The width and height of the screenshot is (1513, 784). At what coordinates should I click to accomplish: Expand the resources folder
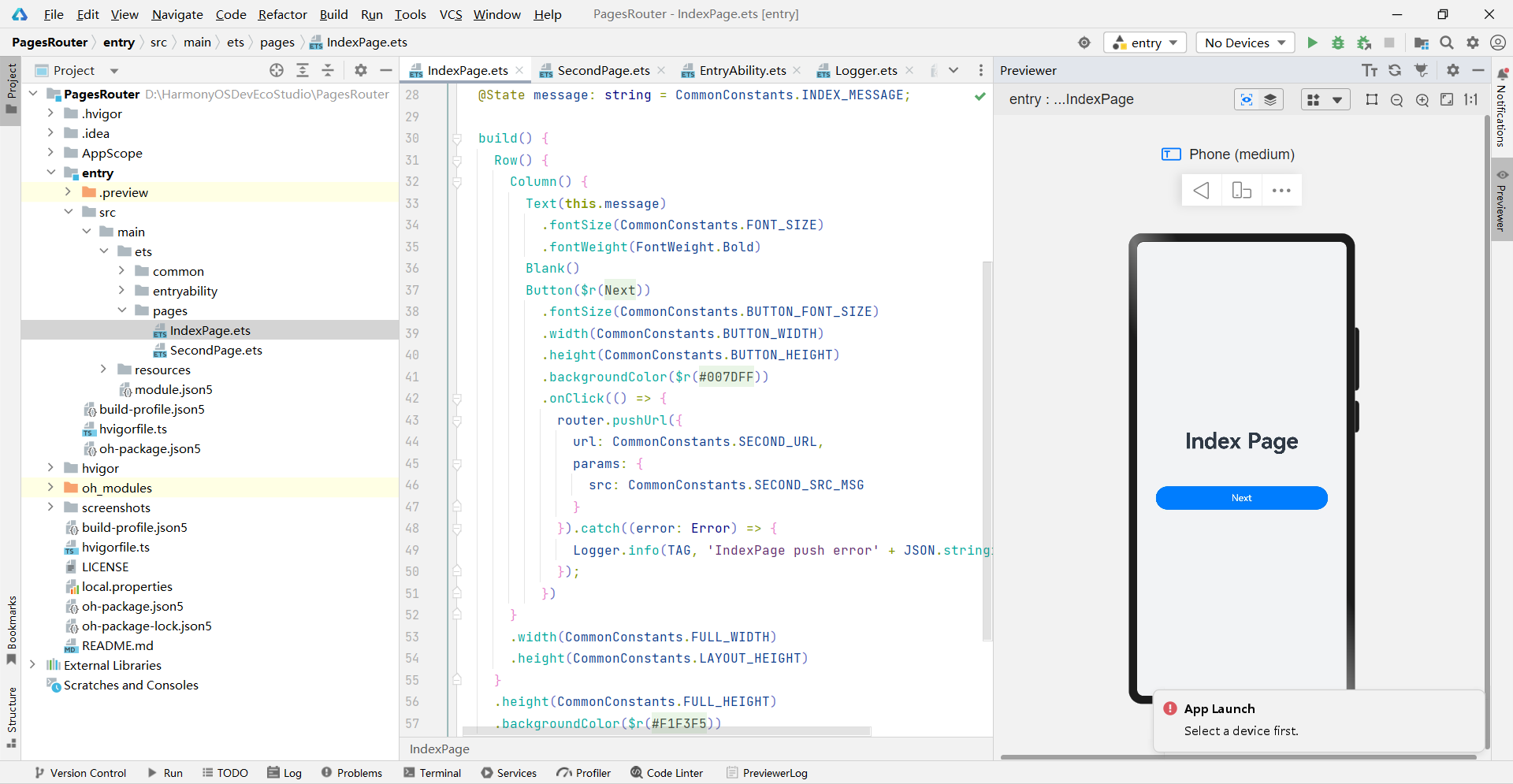click(103, 370)
